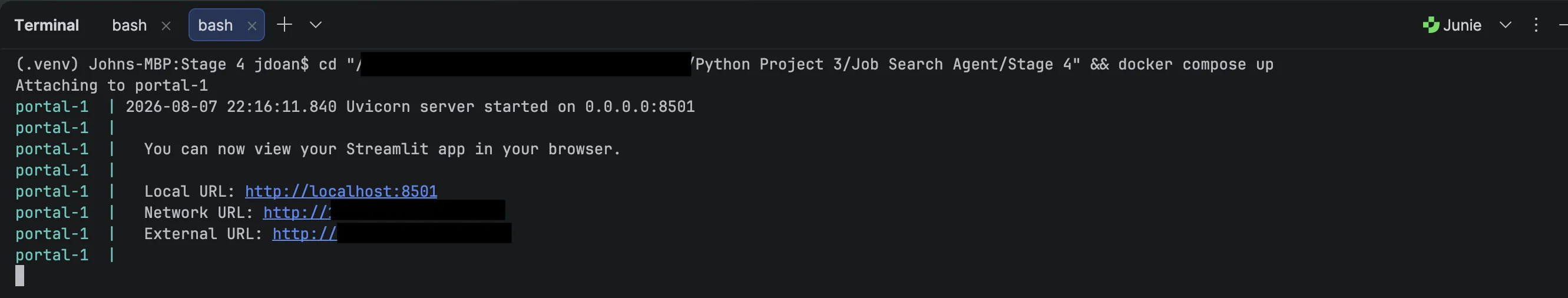1568x298 pixels.
Task: Hide the terminal panel with the dash icon
Action: point(1563,25)
